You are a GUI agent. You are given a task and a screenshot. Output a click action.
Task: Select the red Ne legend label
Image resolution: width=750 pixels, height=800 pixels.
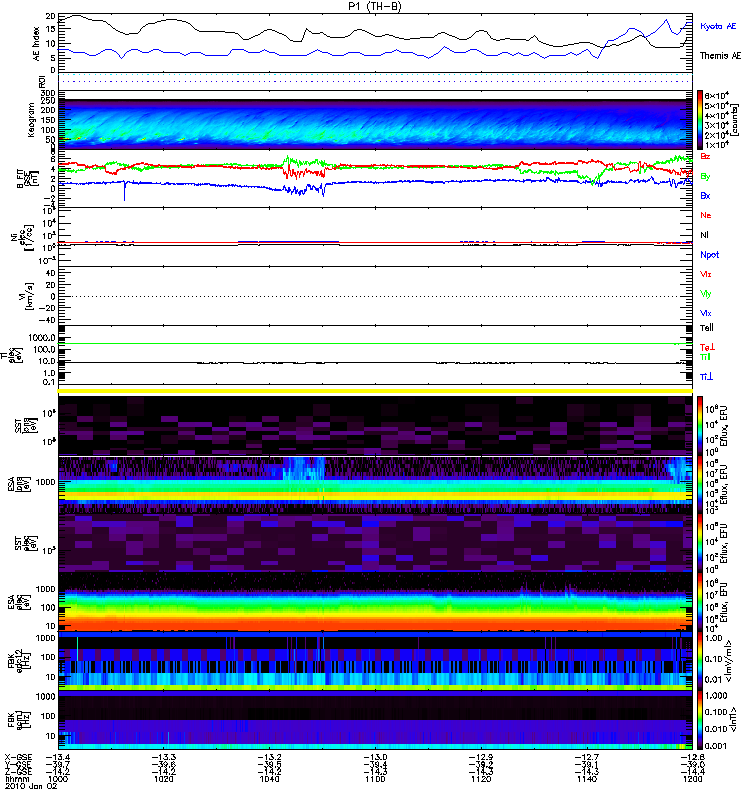(x=706, y=215)
